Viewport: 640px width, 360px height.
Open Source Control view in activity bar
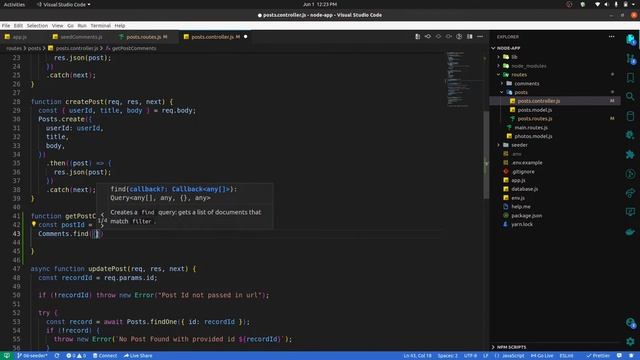pos(630,59)
